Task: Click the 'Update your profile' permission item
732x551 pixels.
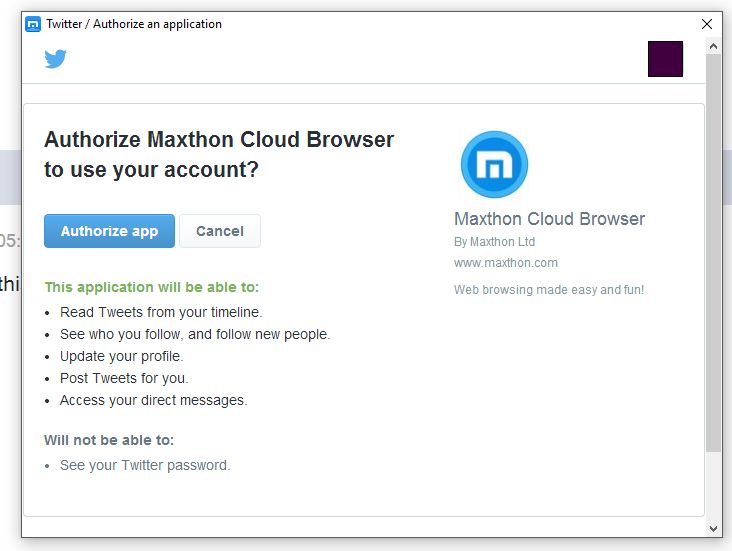Action: 121,356
